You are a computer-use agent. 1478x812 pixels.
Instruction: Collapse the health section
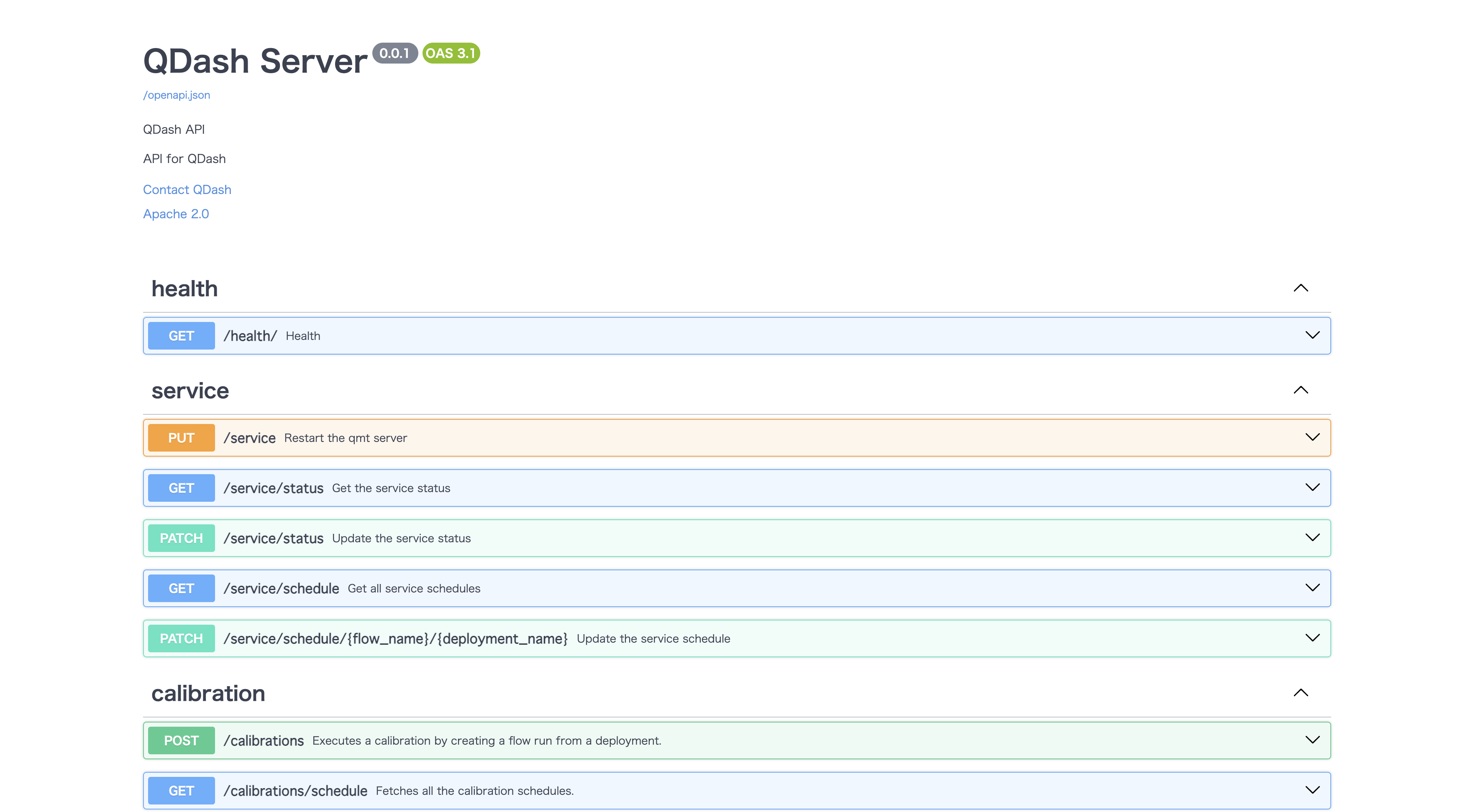point(1301,289)
